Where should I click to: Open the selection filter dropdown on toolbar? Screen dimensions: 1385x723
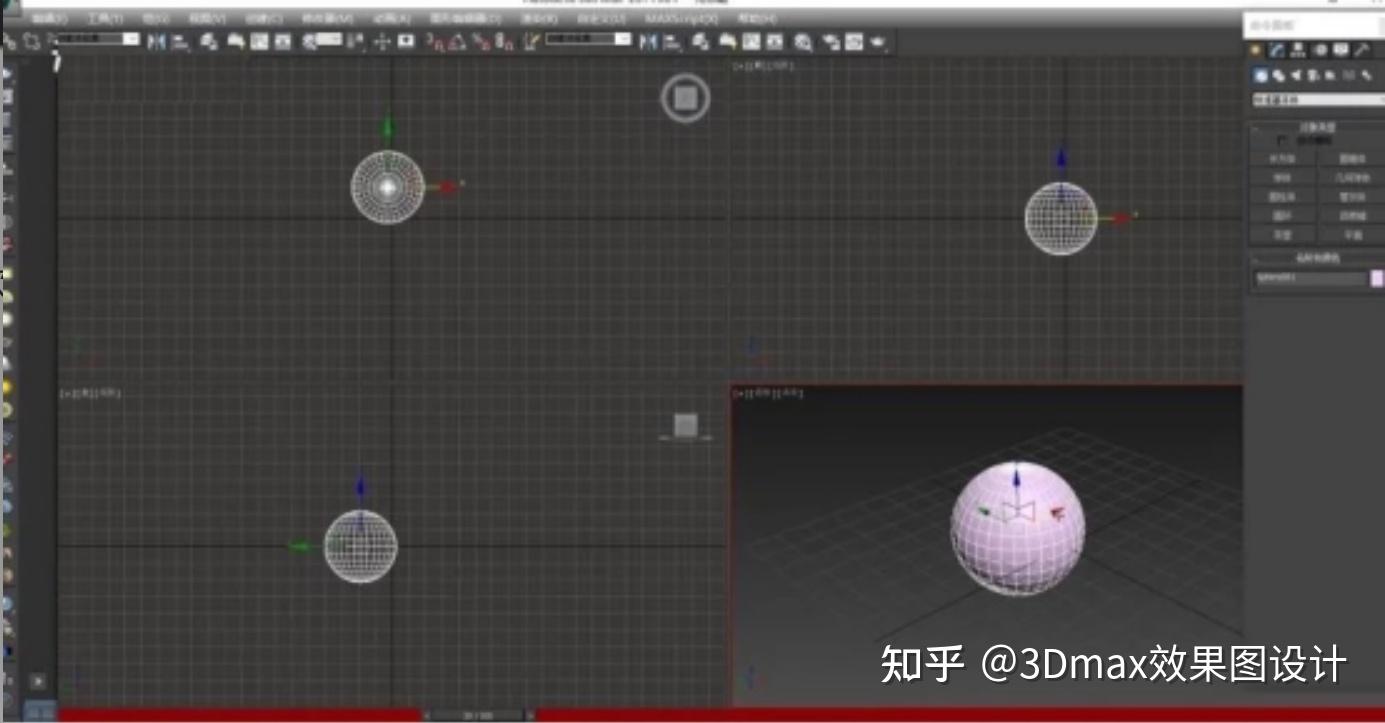coord(97,41)
